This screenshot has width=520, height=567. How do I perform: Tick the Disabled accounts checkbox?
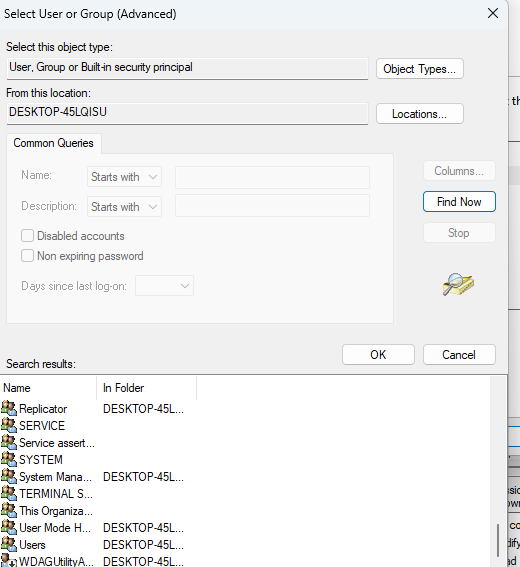coord(27,236)
